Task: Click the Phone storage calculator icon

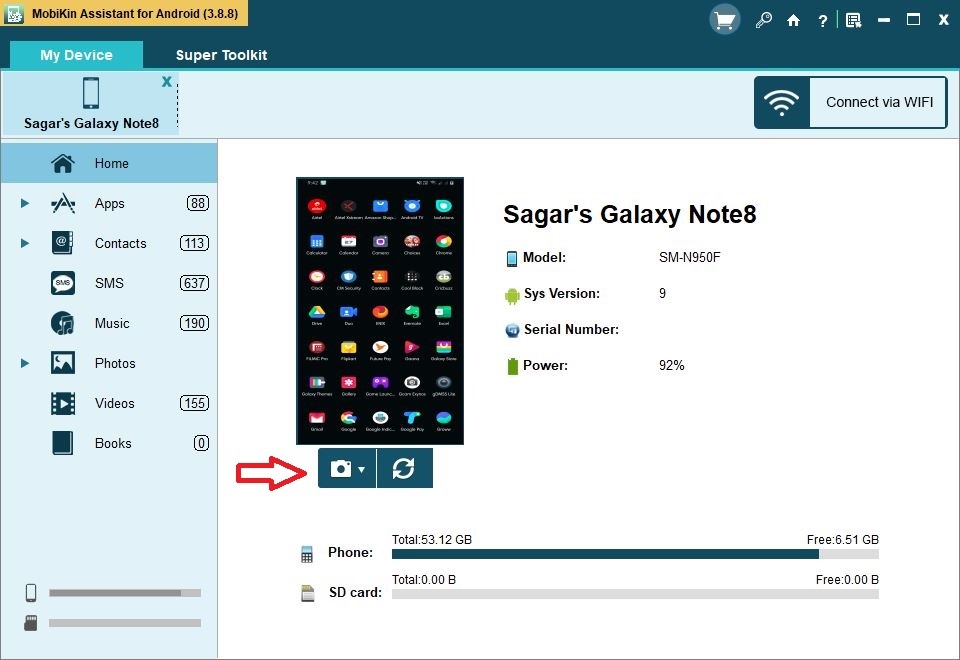Action: click(x=307, y=554)
